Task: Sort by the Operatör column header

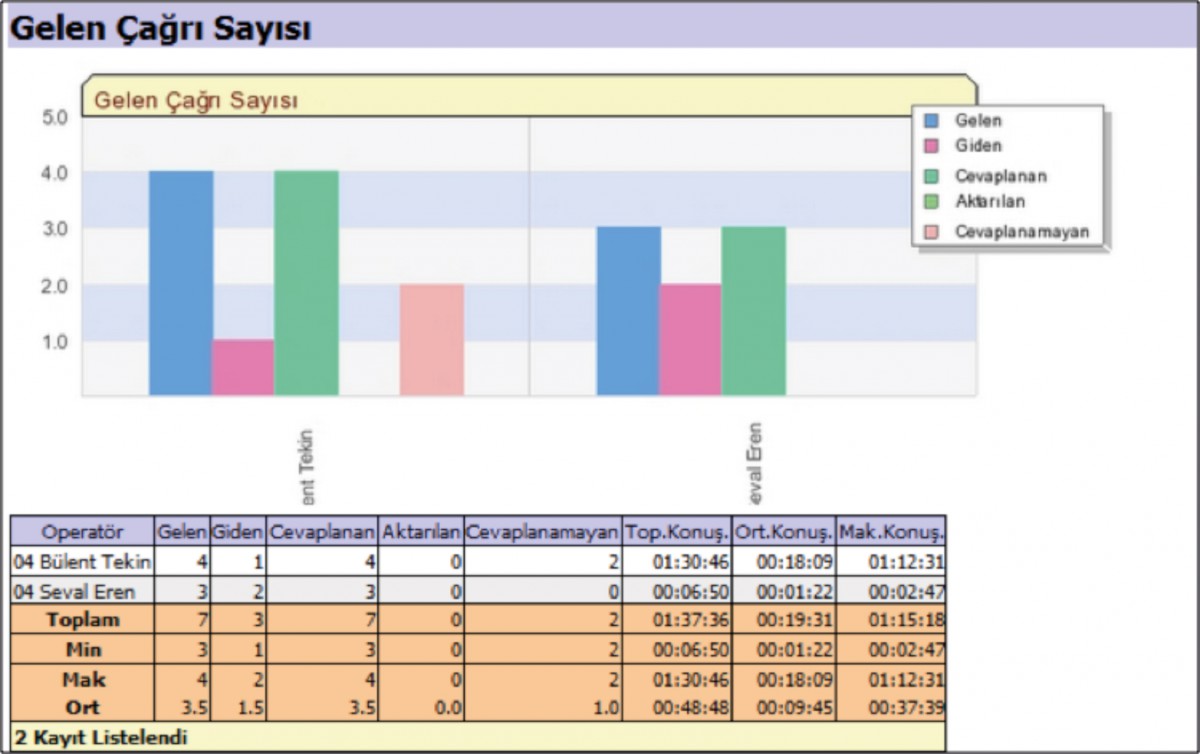Action: click(83, 532)
